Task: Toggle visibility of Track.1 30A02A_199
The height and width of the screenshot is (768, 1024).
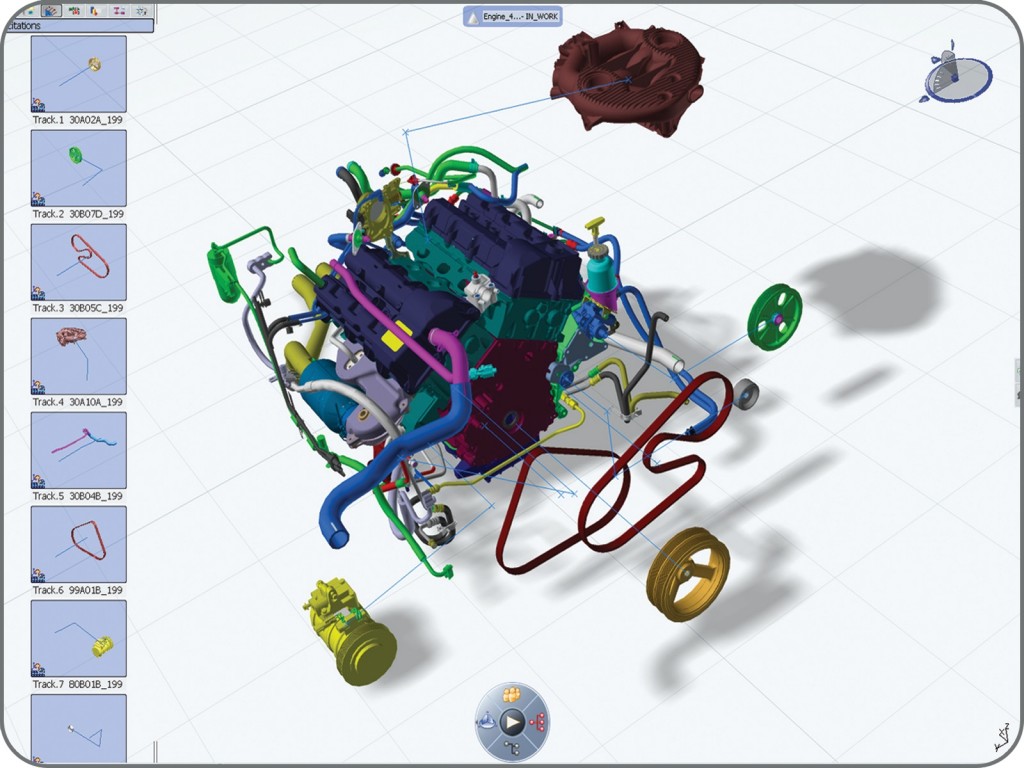Action: coord(79,75)
